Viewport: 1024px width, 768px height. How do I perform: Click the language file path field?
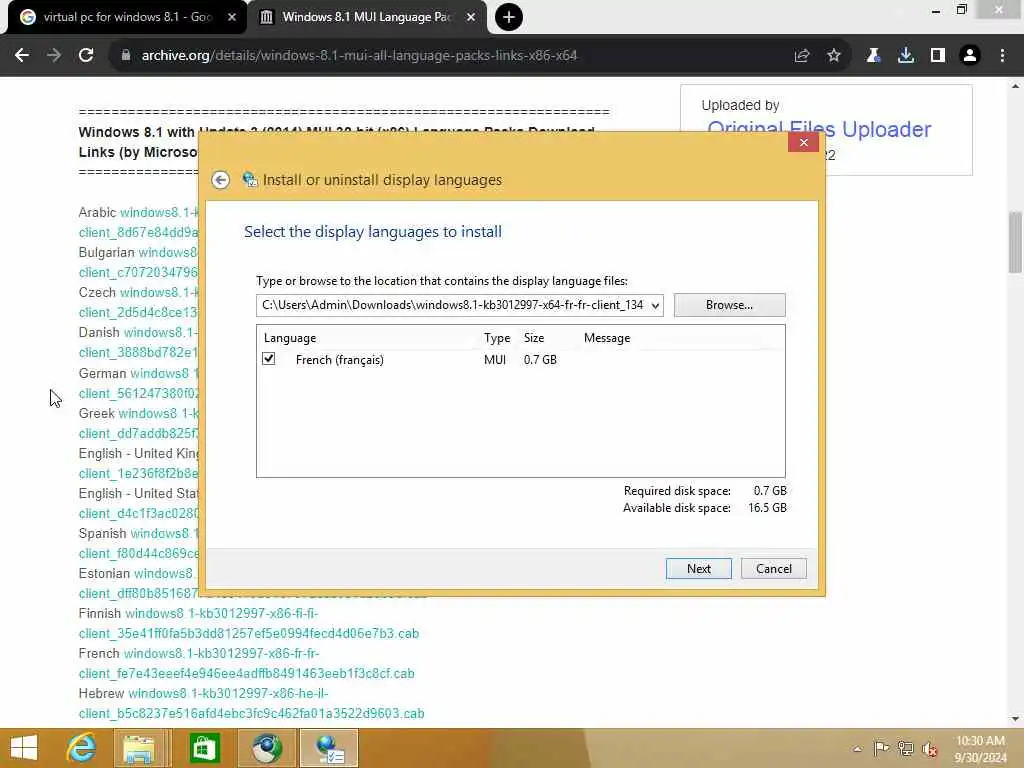[452, 306]
